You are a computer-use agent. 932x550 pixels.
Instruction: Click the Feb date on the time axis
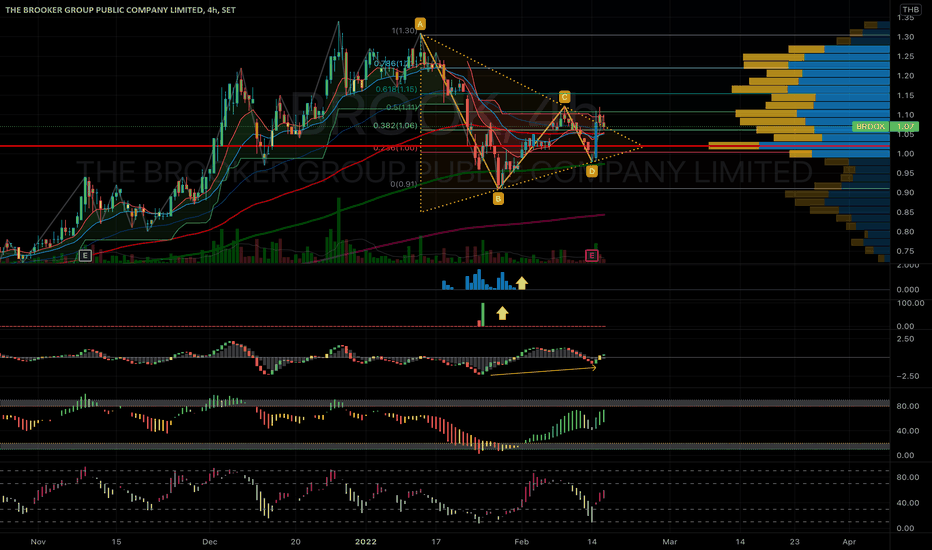pyautogui.click(x=521, y=542)
